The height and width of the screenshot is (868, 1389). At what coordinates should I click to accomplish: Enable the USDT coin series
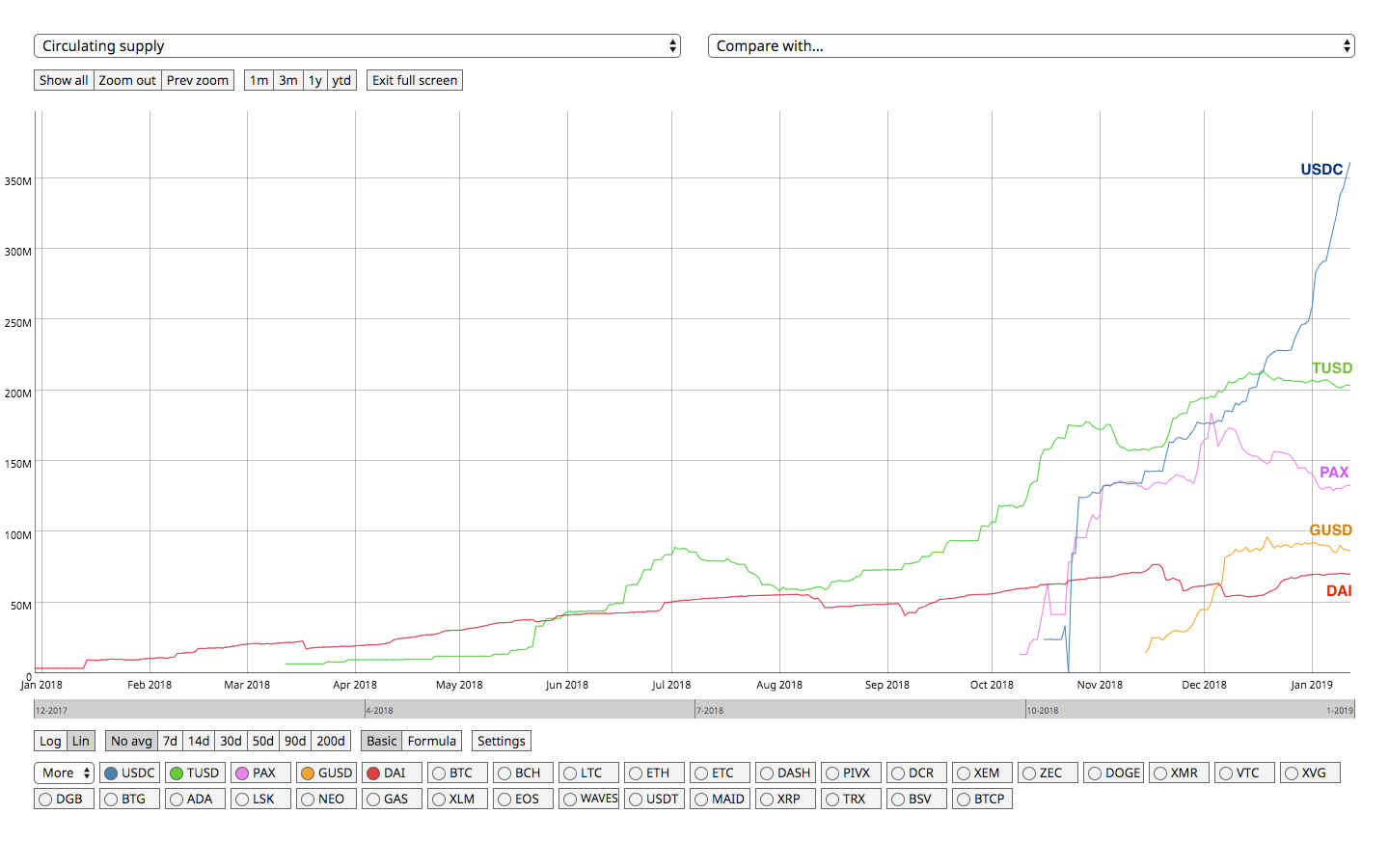654,800
